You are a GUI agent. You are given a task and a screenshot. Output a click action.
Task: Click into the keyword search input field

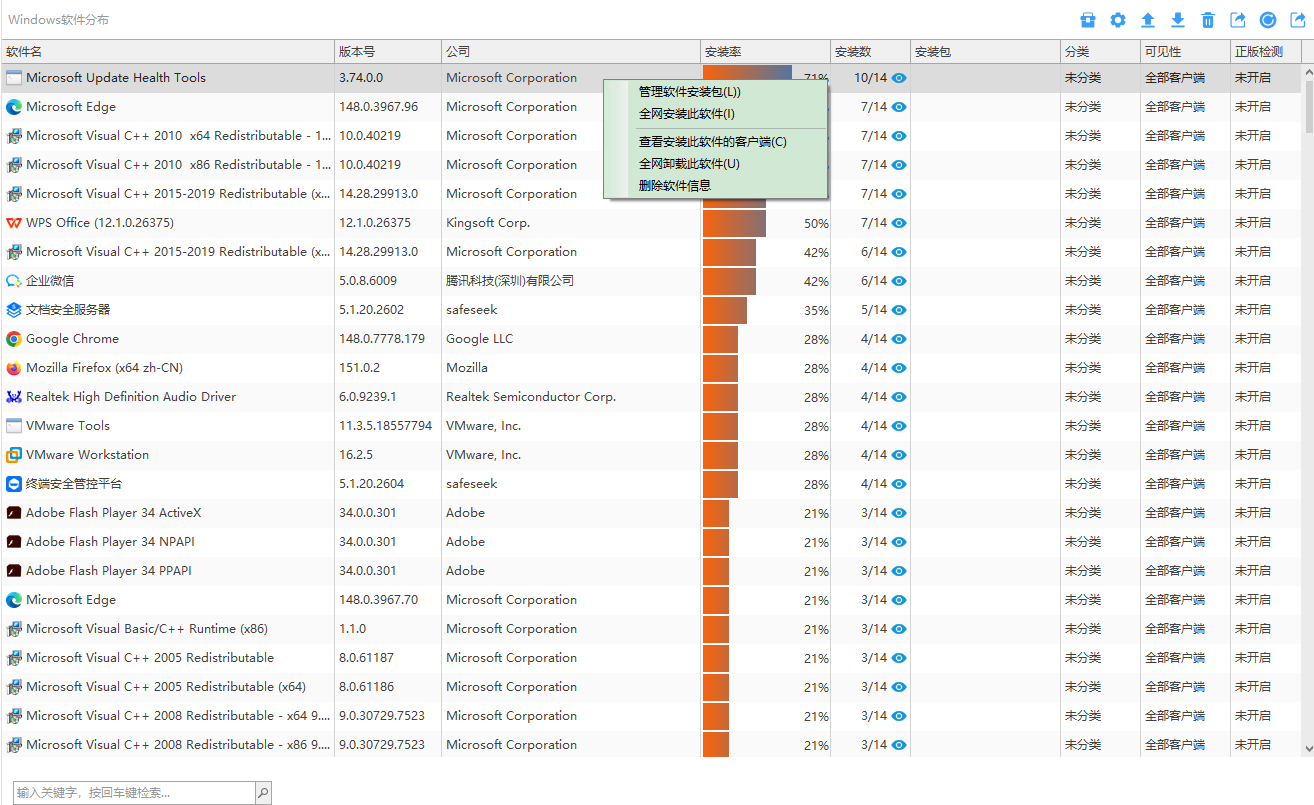(x=134, y=793)
